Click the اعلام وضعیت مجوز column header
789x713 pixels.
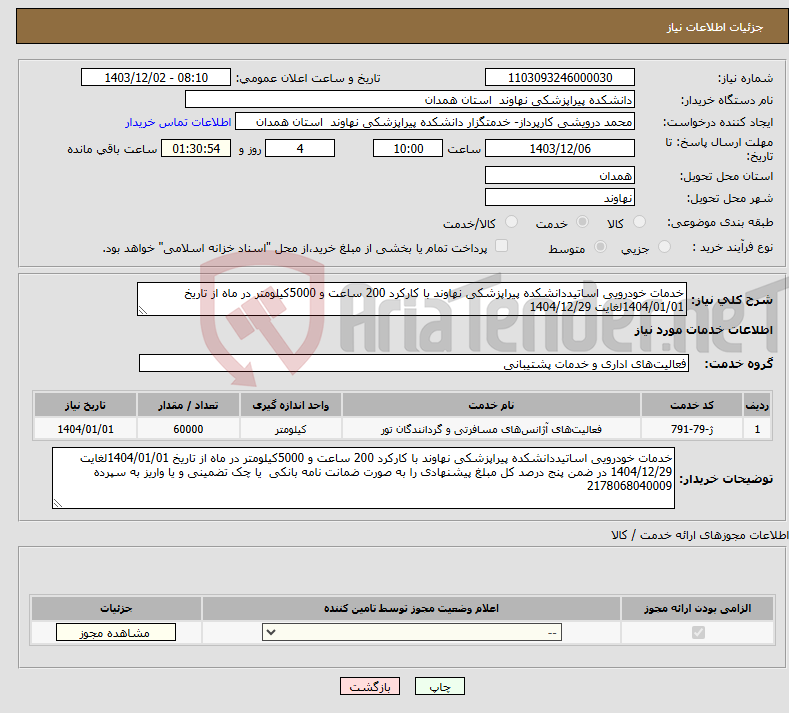point(411,608)
